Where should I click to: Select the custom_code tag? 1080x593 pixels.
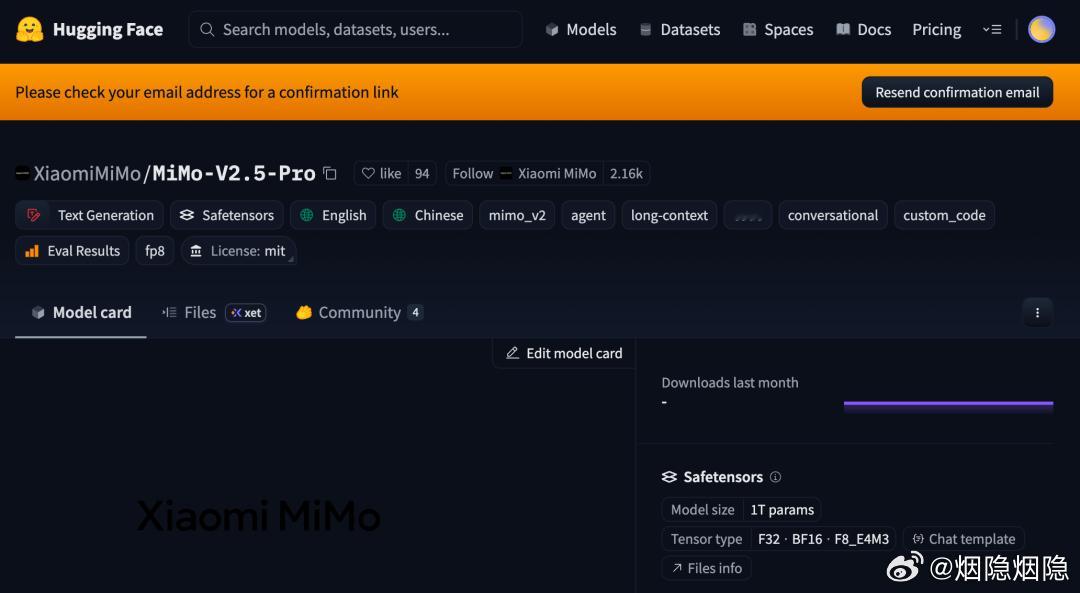944,216
